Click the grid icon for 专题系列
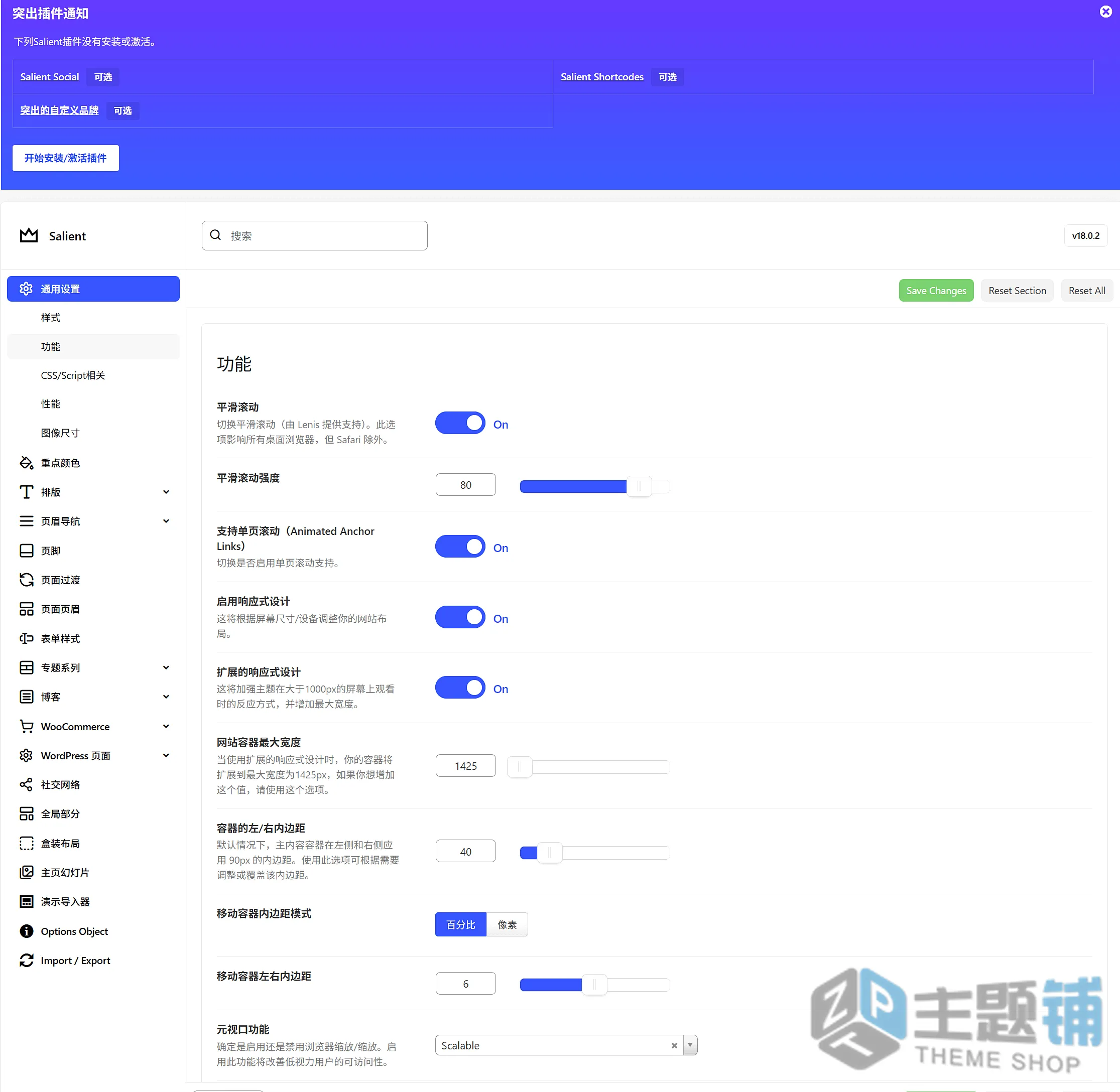 27,667
